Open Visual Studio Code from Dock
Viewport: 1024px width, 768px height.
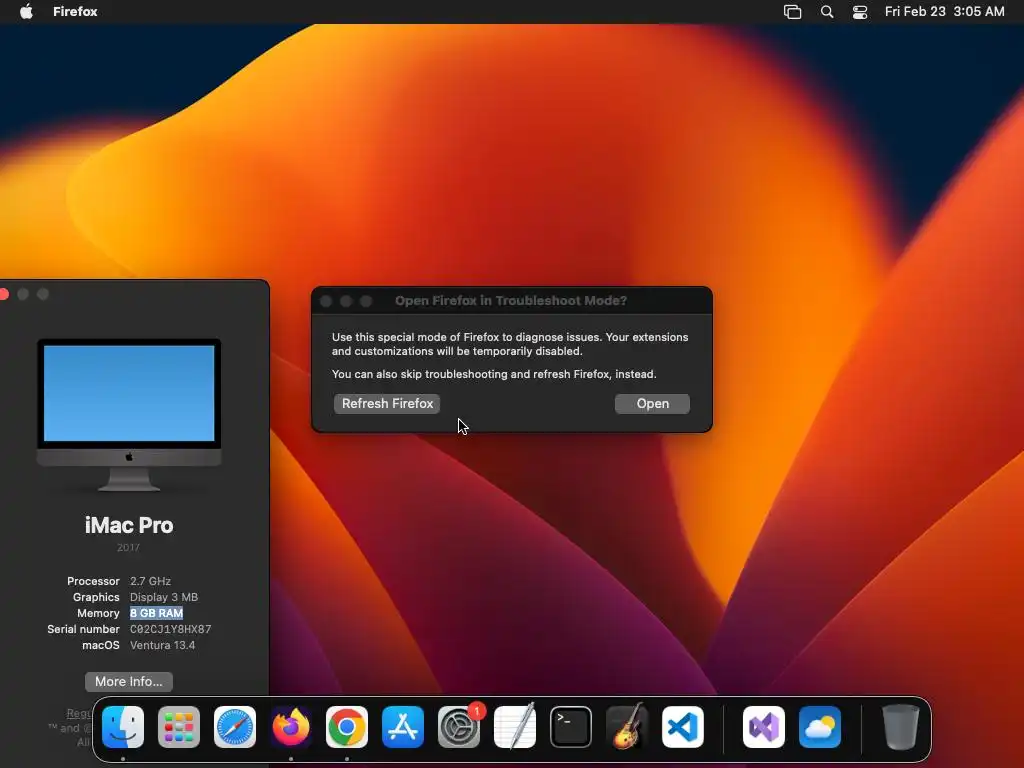point(683,727)
